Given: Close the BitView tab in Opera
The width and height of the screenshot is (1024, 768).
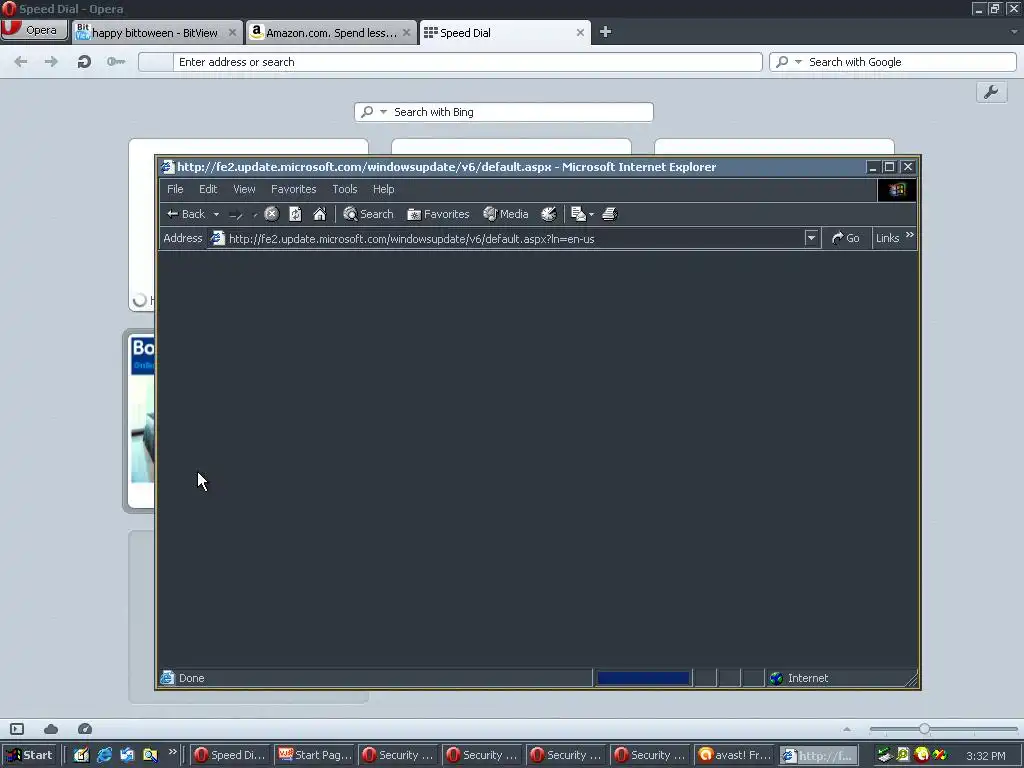Looking at the screenshot, I should tap(232, 33).
